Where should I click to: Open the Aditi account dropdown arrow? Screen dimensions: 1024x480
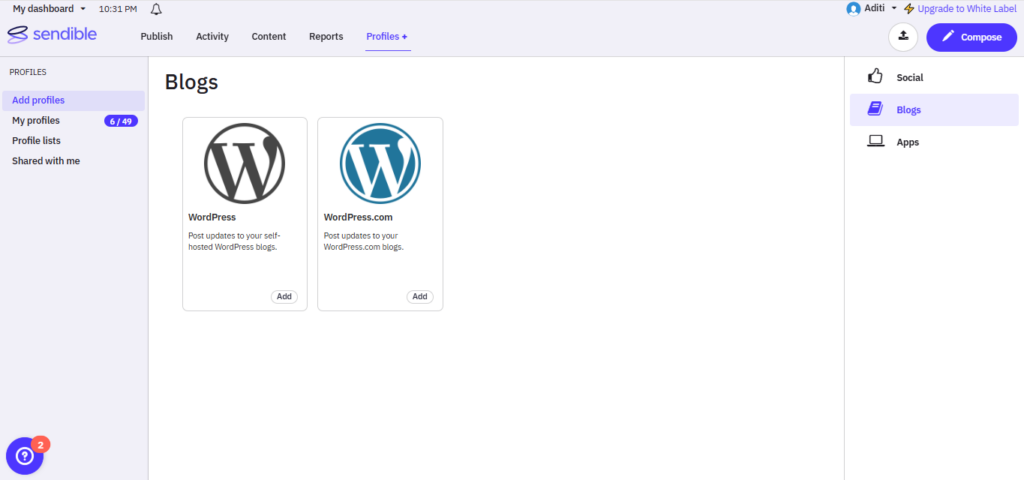[894, 9]
